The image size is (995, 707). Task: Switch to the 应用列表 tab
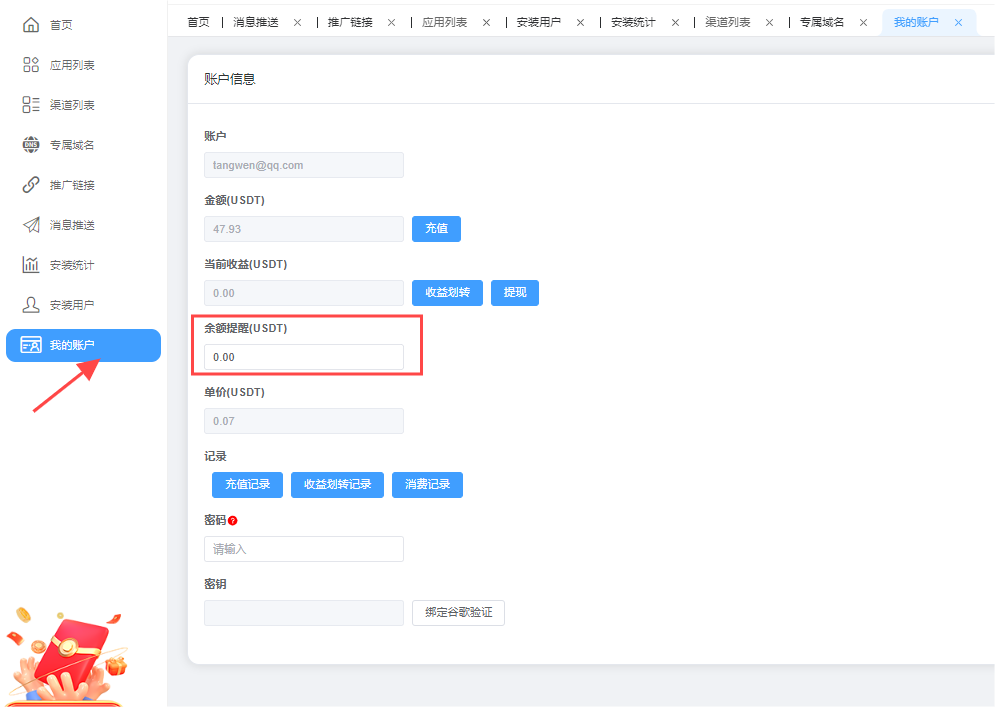point(444,22)
